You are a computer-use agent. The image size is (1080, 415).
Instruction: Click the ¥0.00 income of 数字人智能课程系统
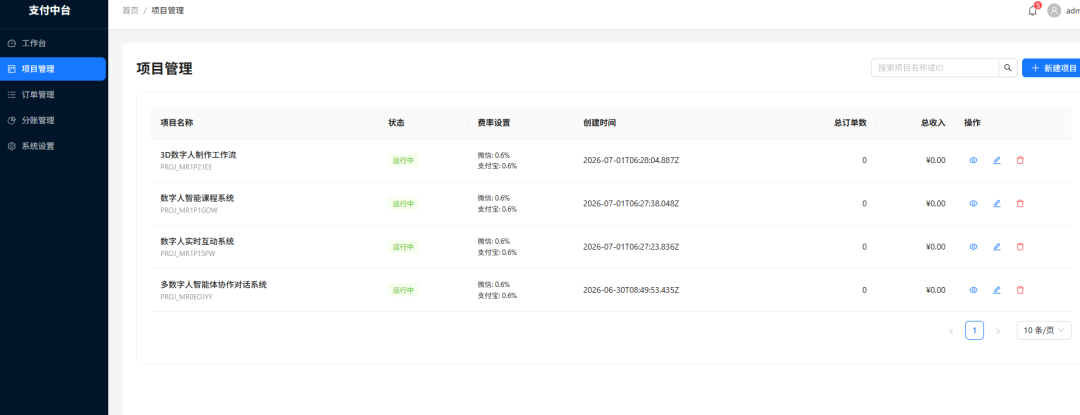(x=935, y=204)
